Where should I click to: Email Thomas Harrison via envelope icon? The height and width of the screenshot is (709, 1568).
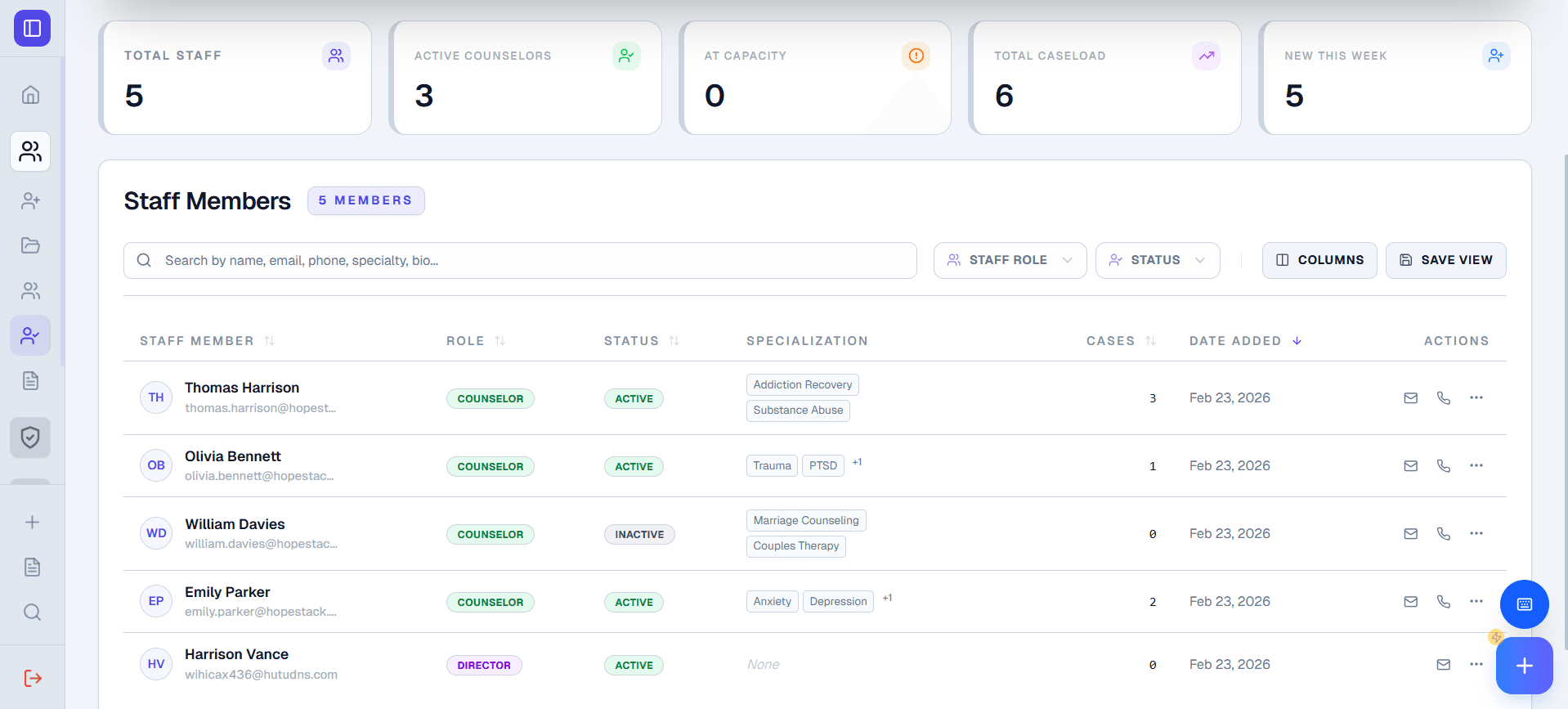point(1410,398)
